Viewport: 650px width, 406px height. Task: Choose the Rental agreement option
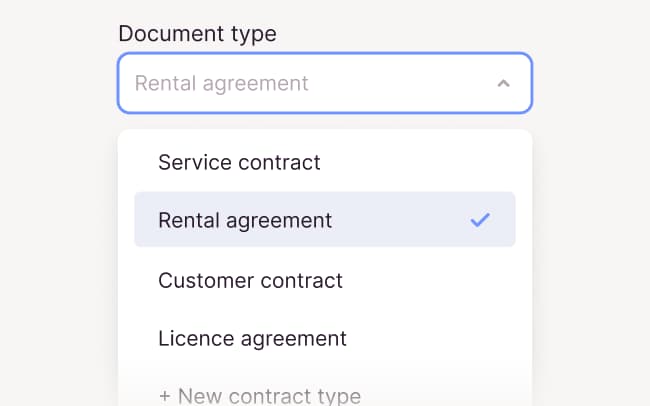tap(245, 220)
